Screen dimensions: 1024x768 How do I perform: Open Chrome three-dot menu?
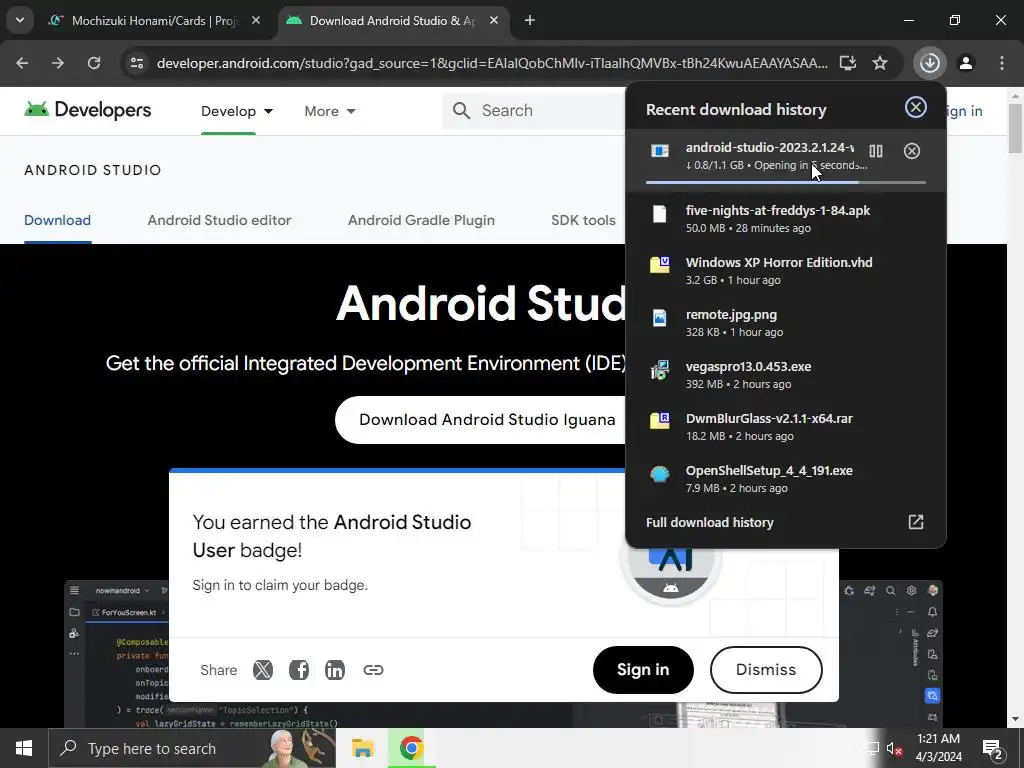point(1002,63)
